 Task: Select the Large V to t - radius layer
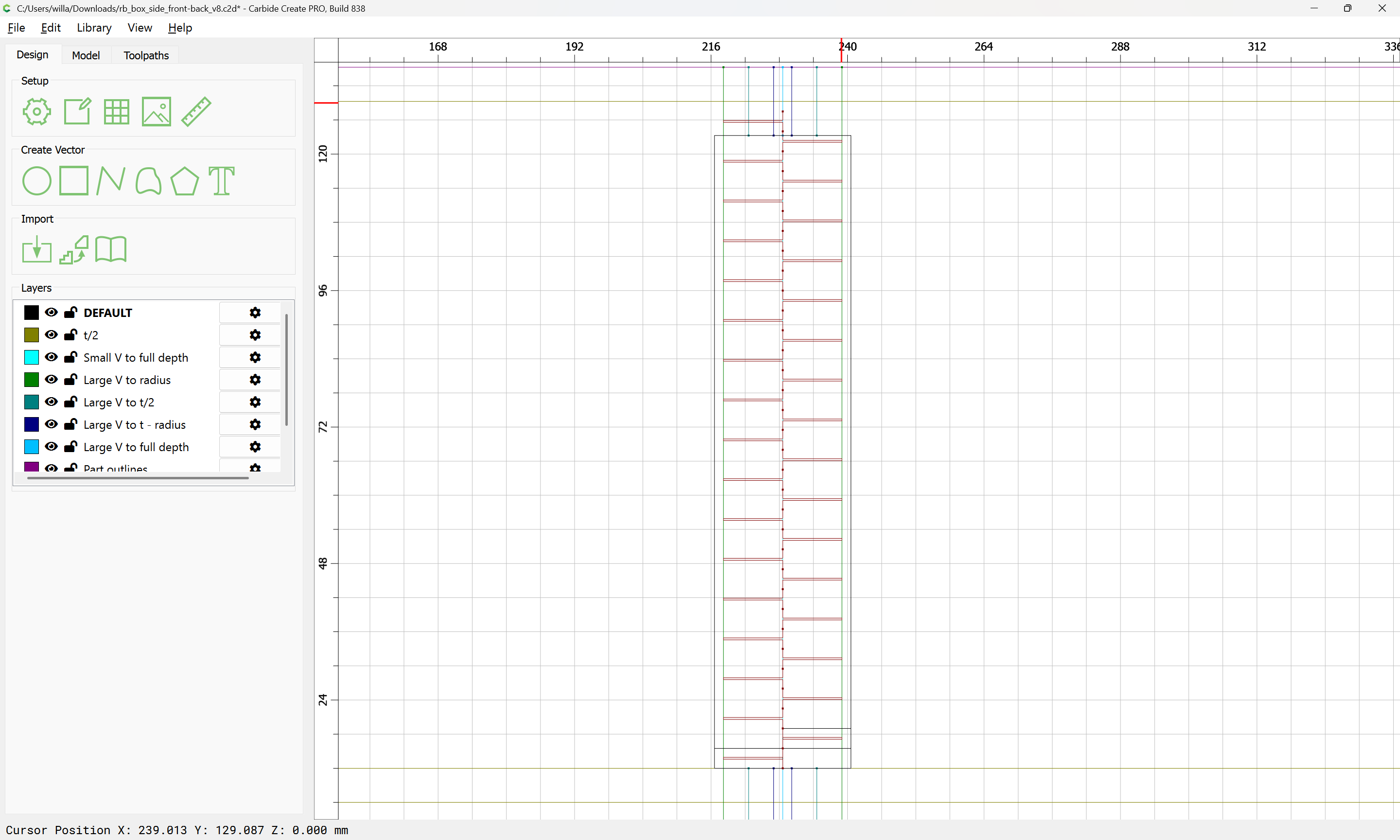(135, 424)
